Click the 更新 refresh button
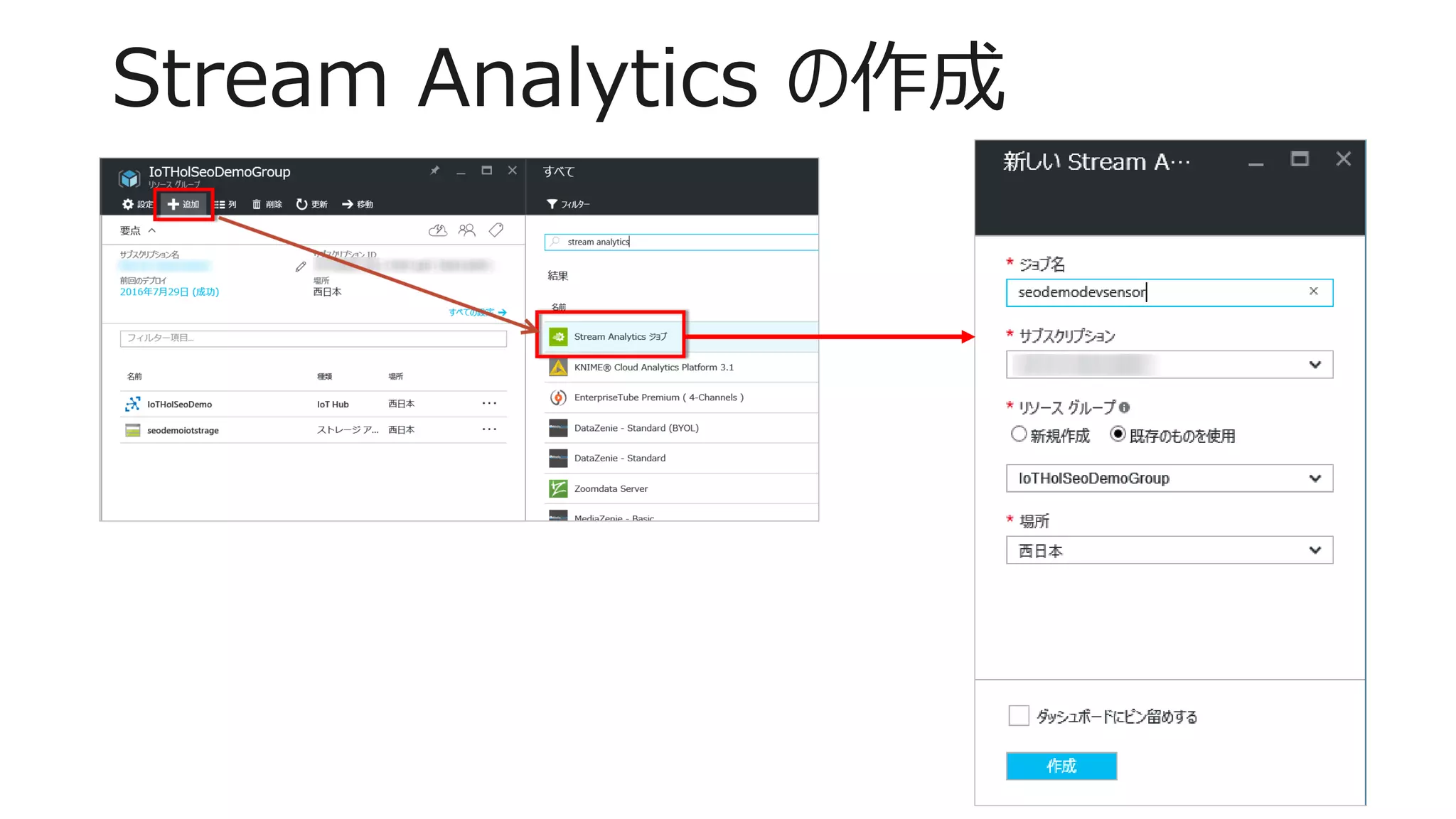1456x819 pixels. [312, 204]
